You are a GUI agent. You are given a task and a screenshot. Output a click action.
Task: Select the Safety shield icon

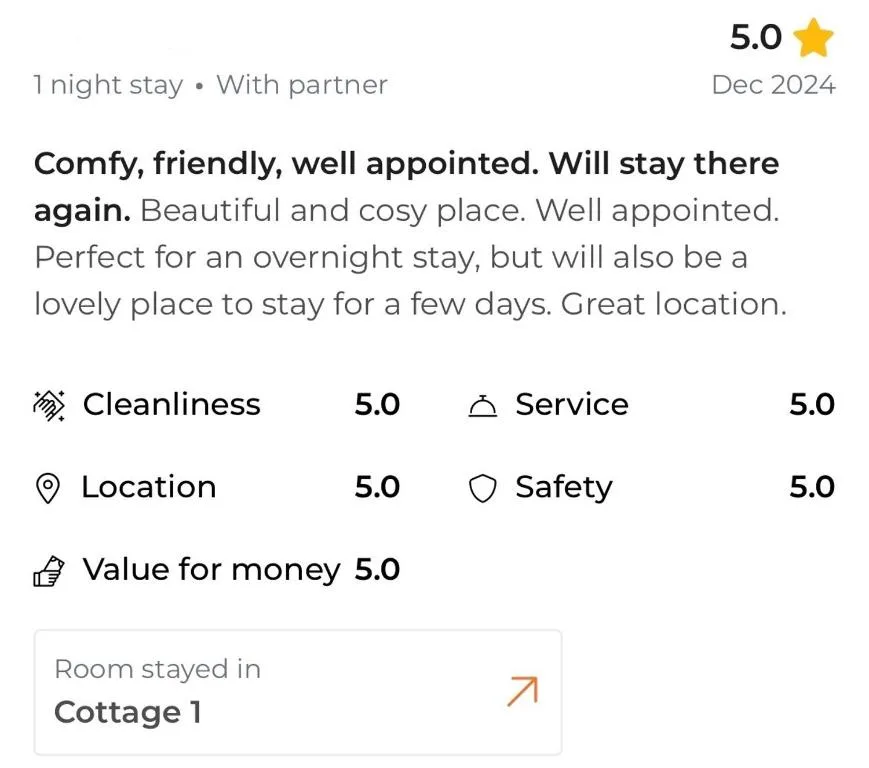pyautogui.click(x=482, y=488)
